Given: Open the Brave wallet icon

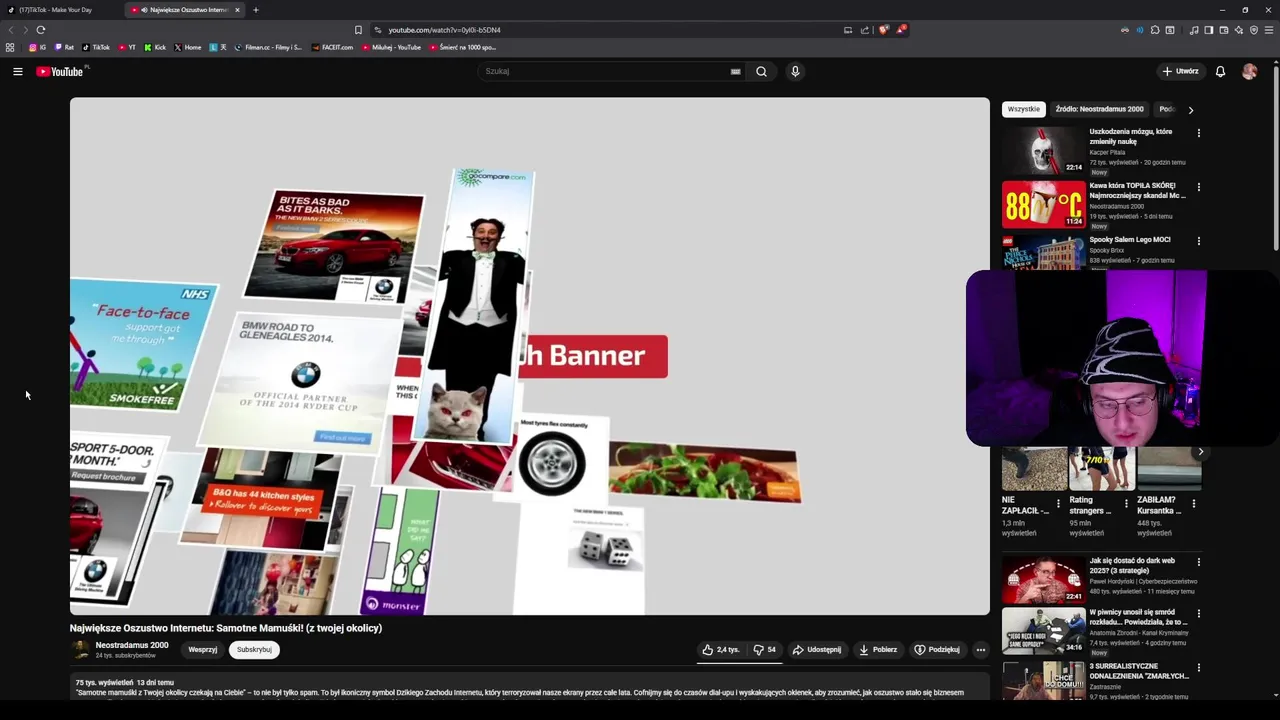Looking at the screenshot, I should point(1223,30).
